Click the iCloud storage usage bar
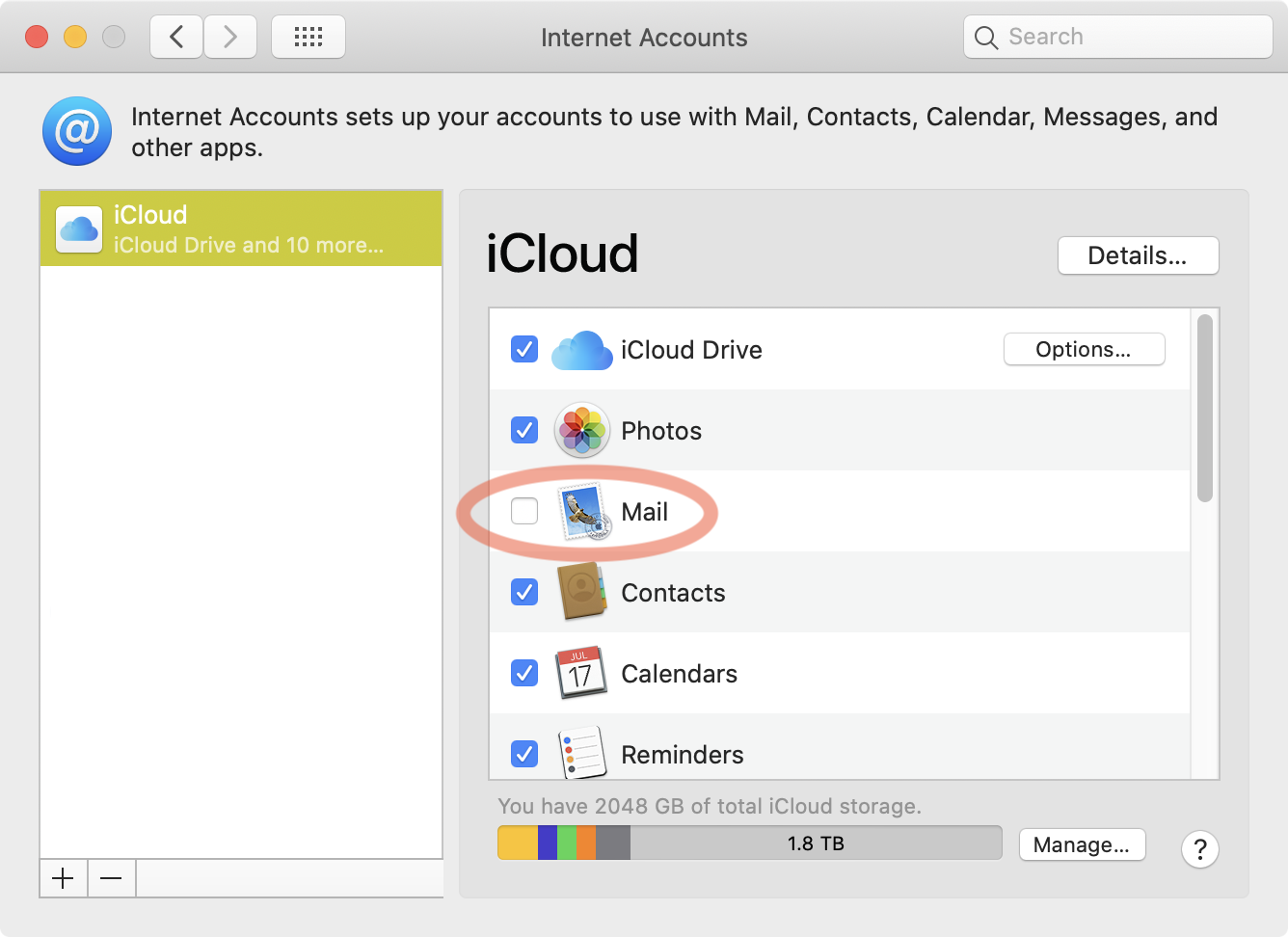This screenshot has width=1288, height=937. click(x=749, y=843)
